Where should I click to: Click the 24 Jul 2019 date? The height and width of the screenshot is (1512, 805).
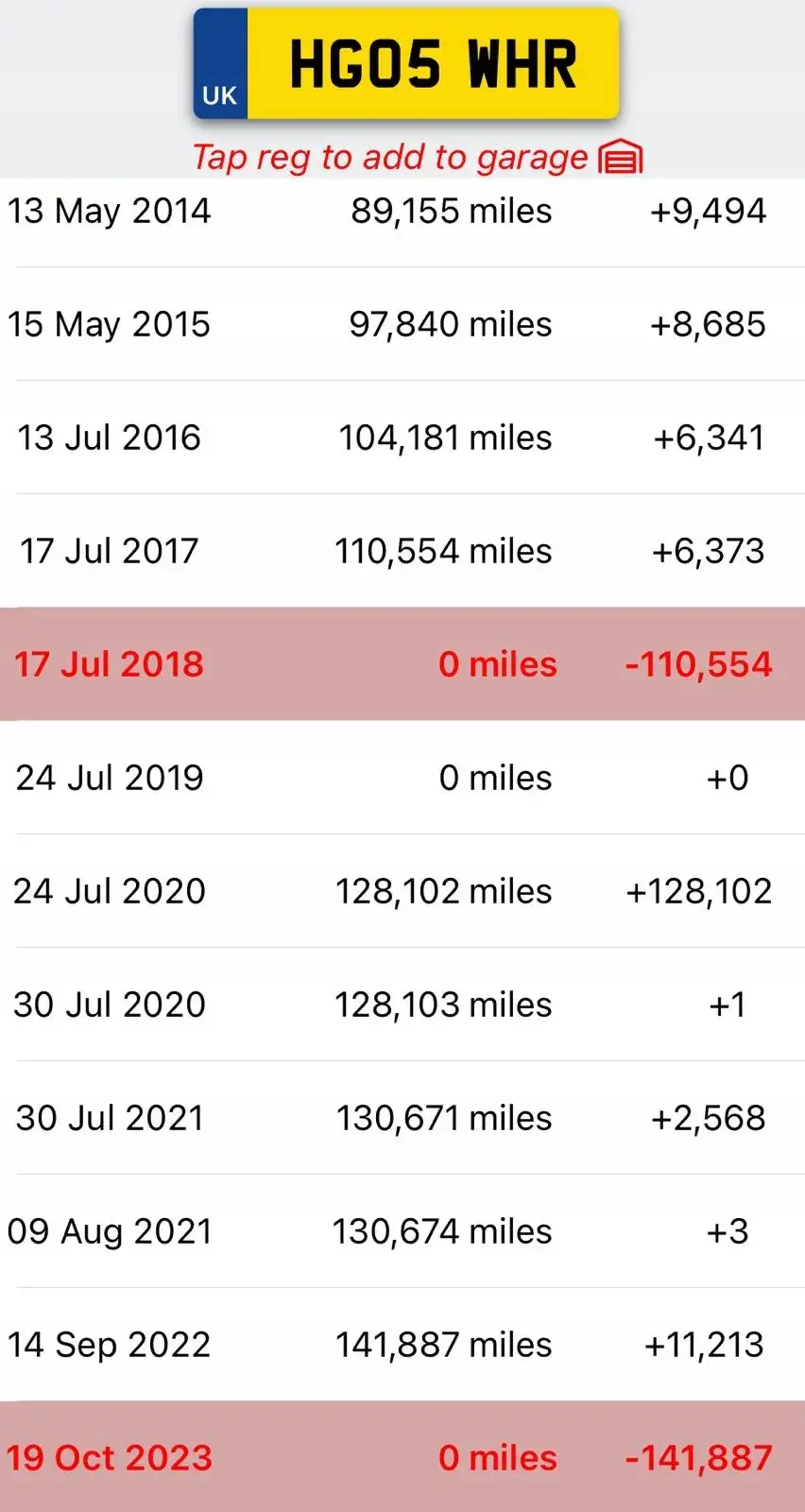tap(109, 778)
